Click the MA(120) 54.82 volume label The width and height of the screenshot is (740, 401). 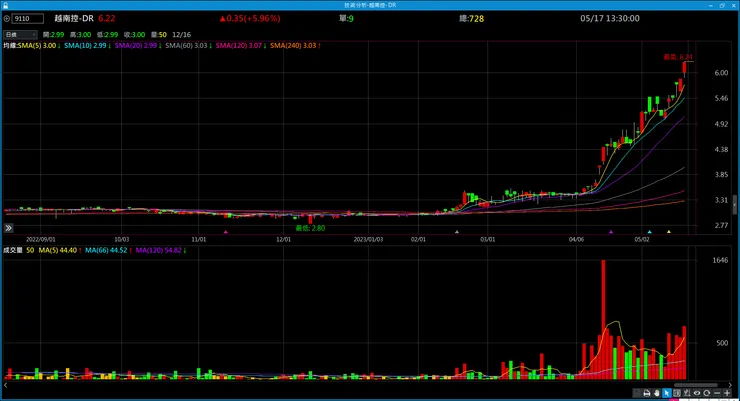coord(161,251)
